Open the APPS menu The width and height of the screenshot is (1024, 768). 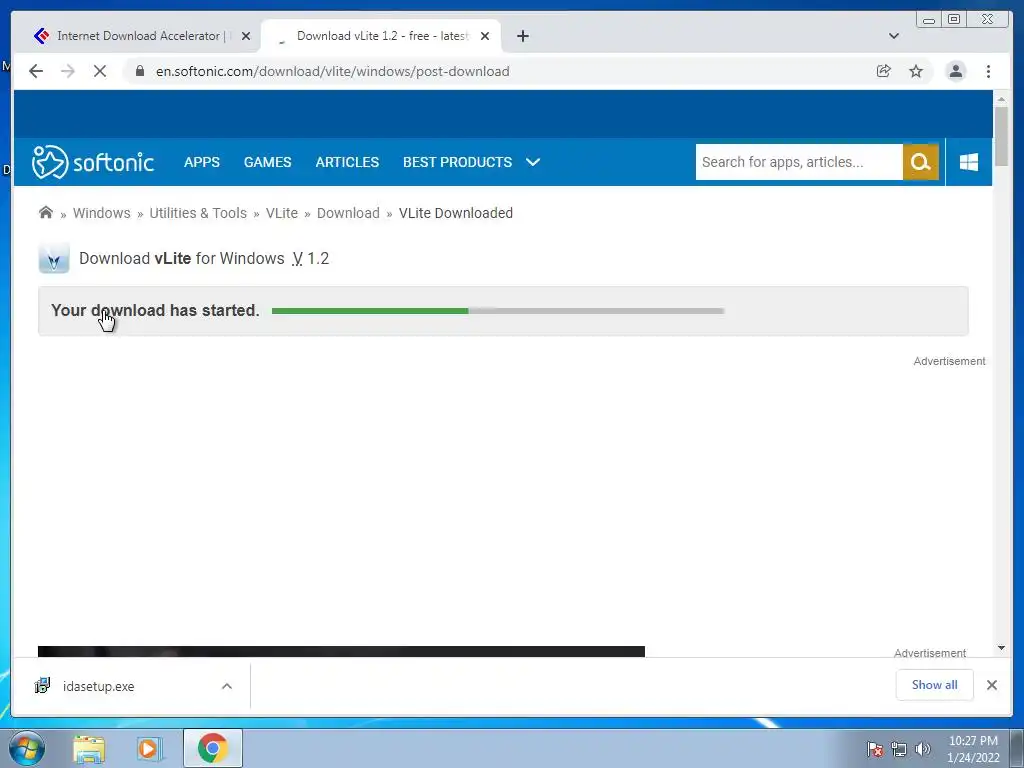(x=202, y=162)
